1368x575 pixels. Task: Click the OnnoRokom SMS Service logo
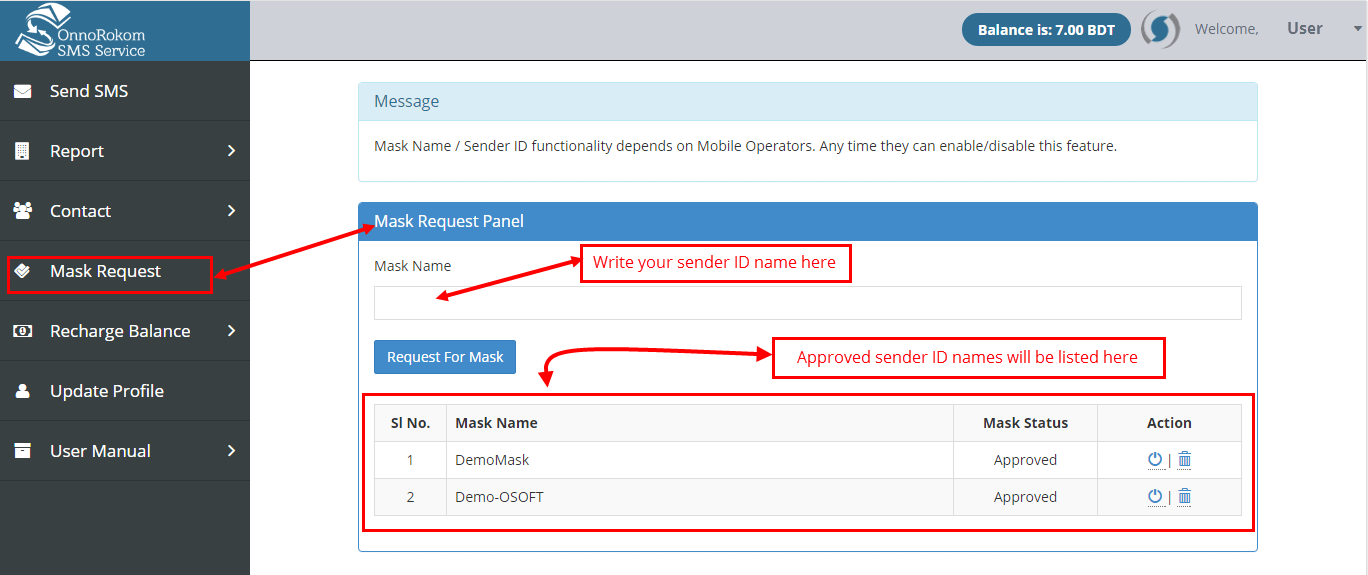pos(80,30)
